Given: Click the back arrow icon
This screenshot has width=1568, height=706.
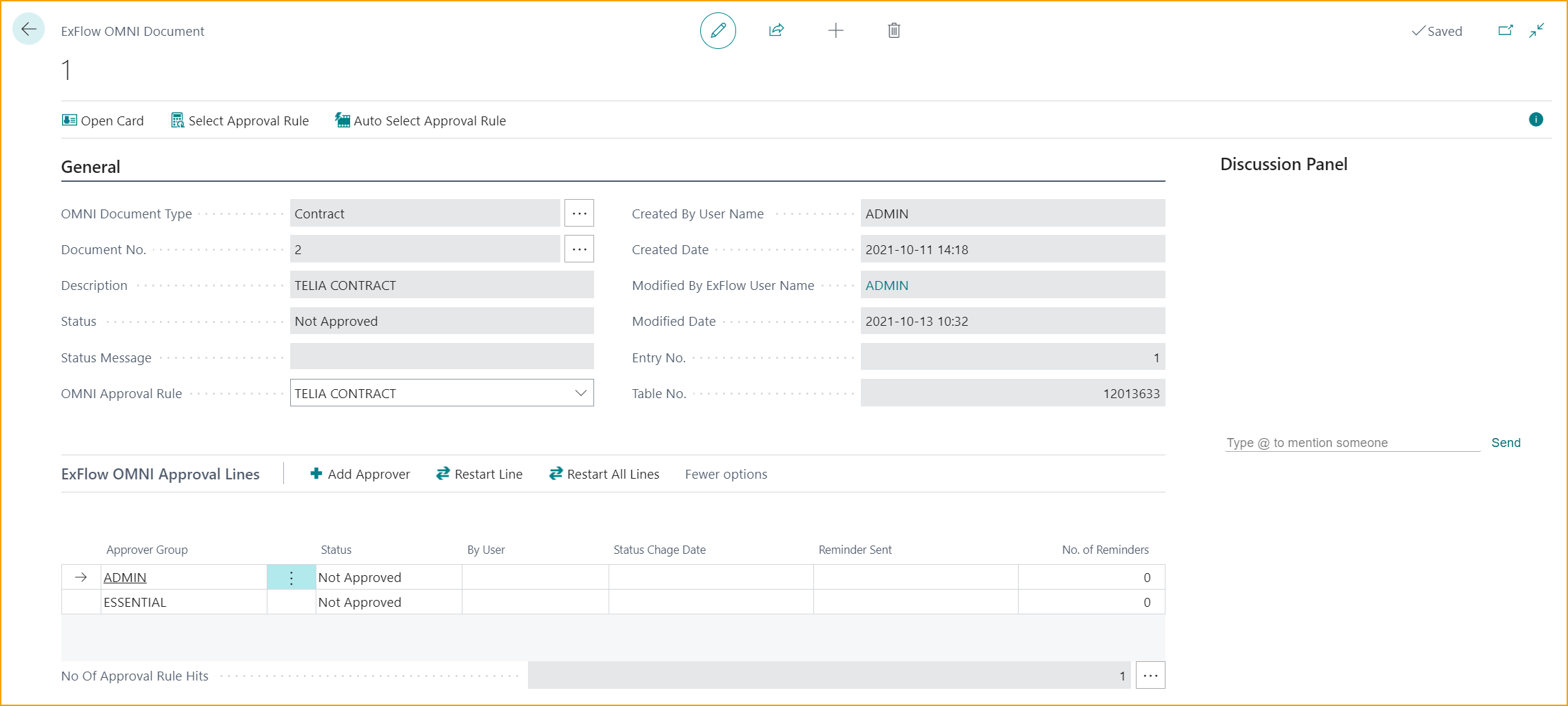Looking at the screenshot, I should click(x=28, y=29).
